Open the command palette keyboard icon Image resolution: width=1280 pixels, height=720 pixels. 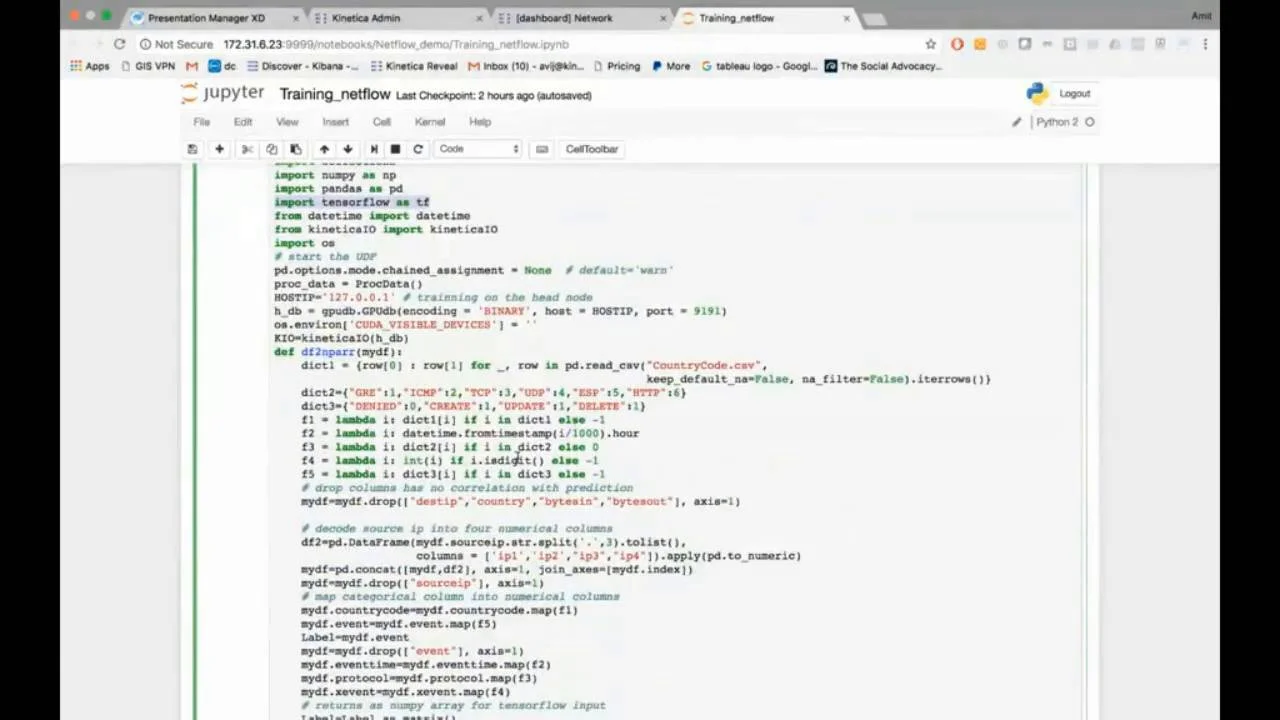coord(542,149)
